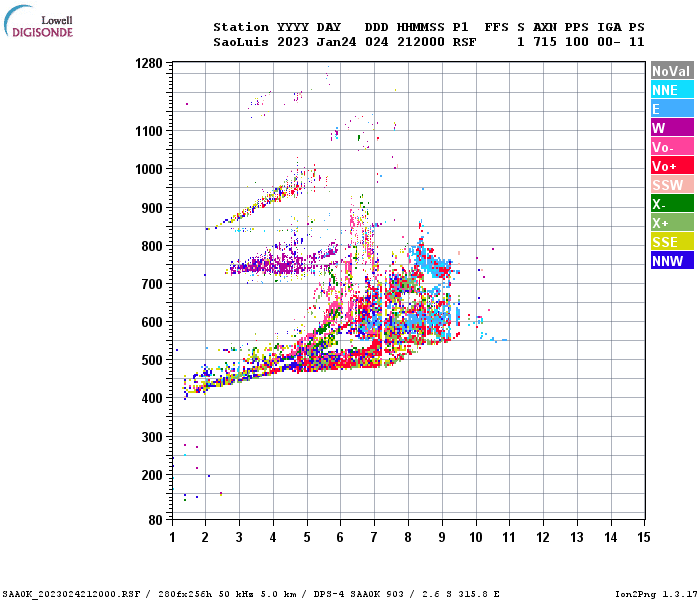Select the SSW salmon legend swatch
This screenshot has width=700, height=600.
[672, 184]
